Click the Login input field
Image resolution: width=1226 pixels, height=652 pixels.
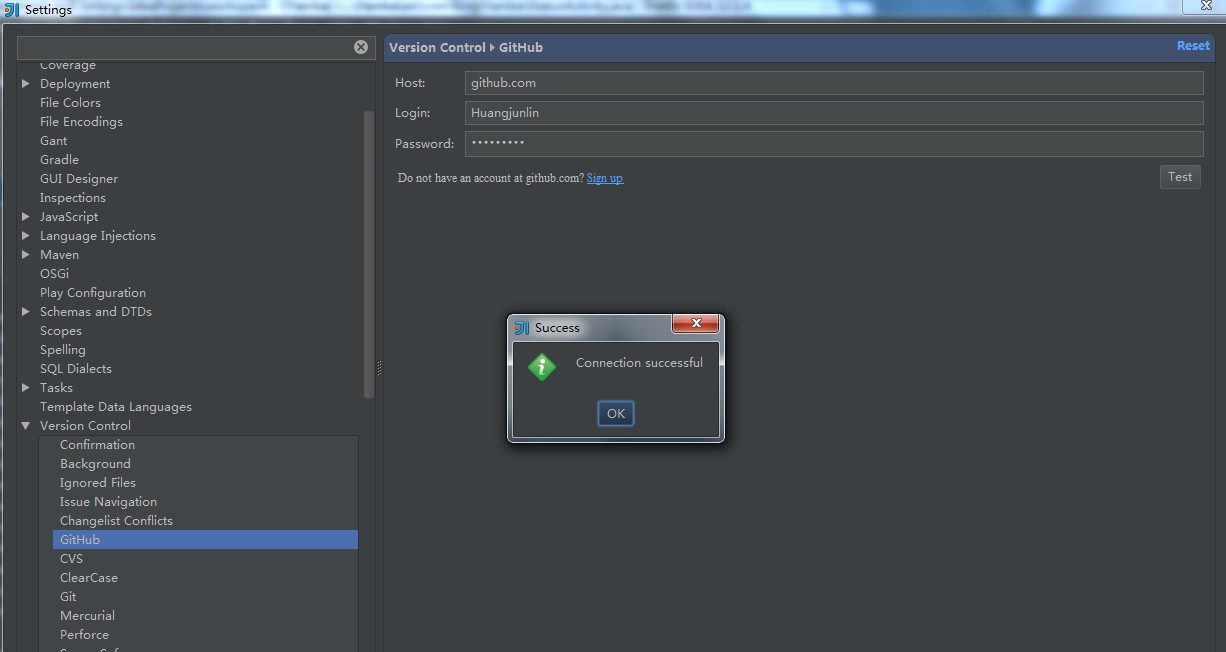[x=834, y=113]
